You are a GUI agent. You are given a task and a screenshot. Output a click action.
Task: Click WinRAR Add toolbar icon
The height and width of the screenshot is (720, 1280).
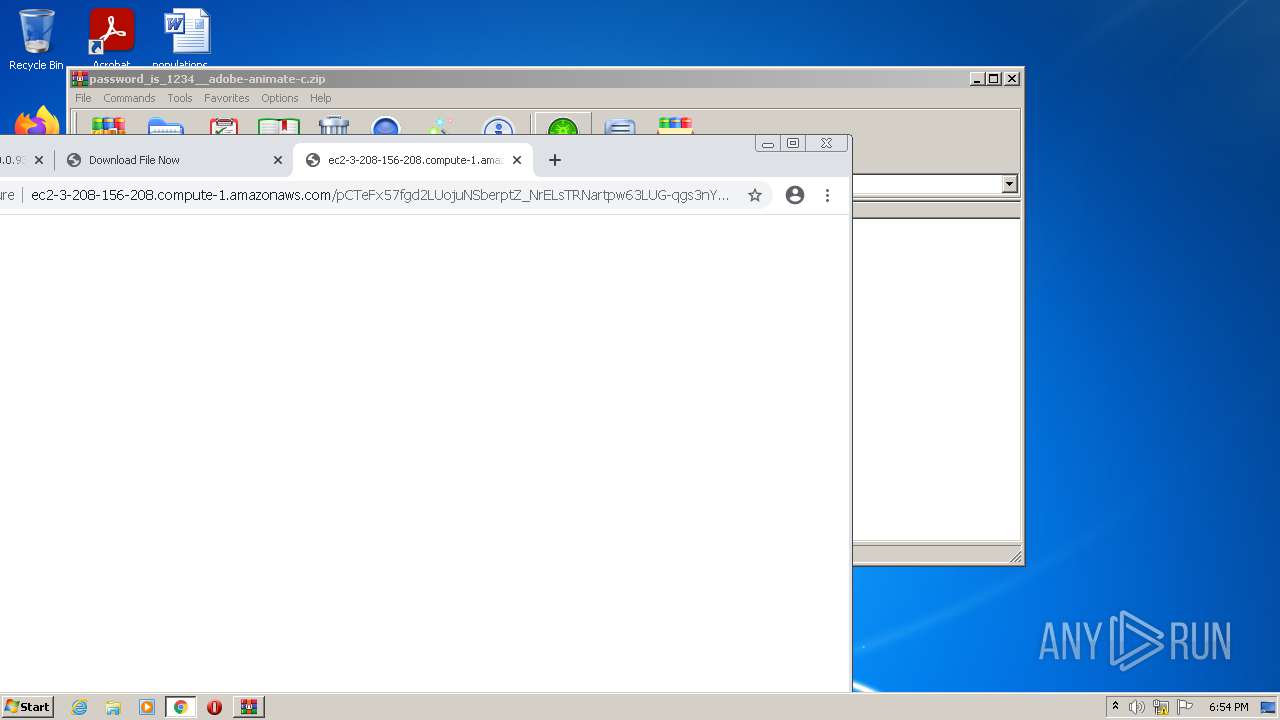click(108, 126)
